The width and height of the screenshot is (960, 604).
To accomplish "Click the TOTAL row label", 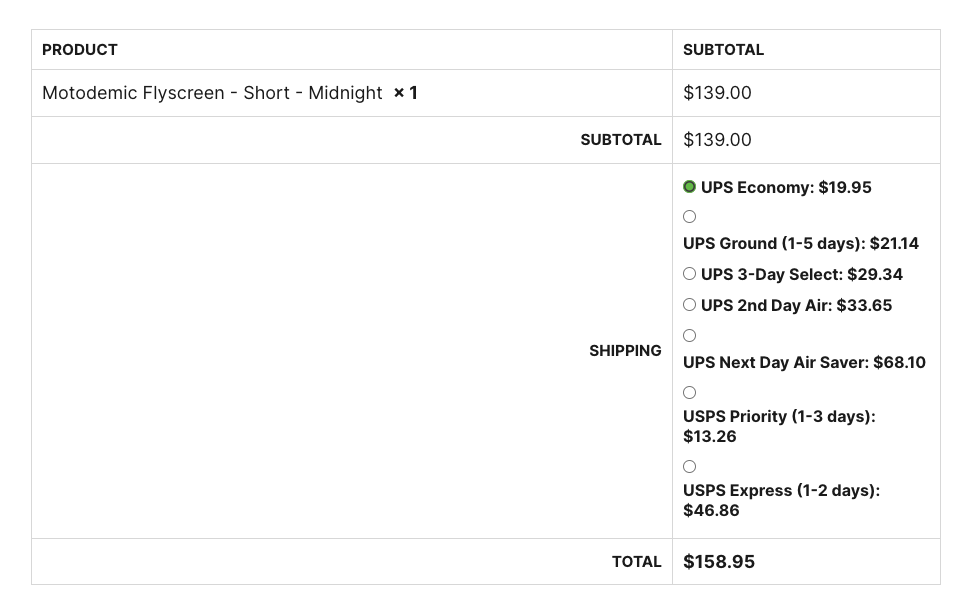I will (637, 561).
